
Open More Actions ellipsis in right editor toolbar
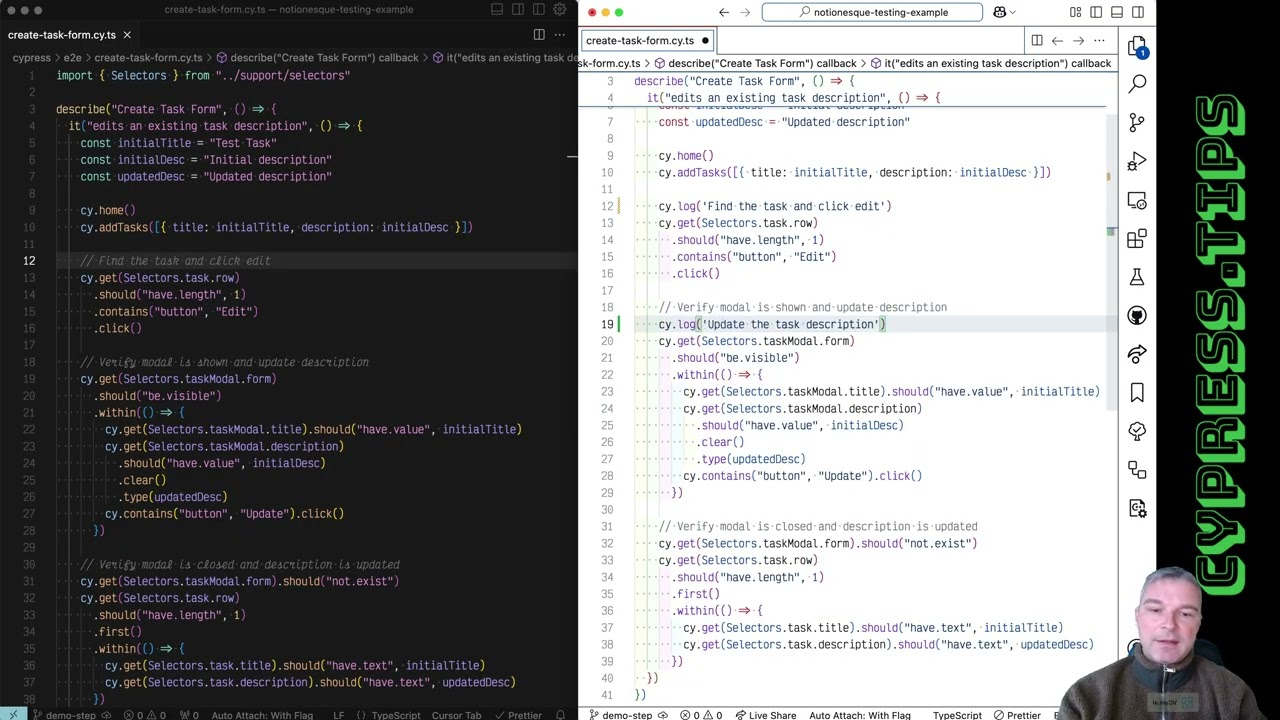tap(1099, 41)
